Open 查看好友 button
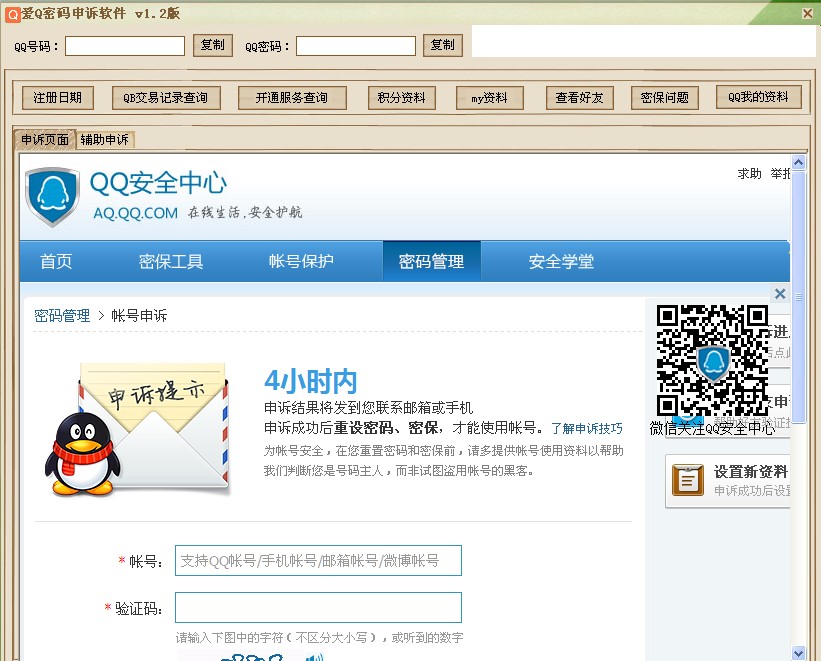 (x=580, y=98)
